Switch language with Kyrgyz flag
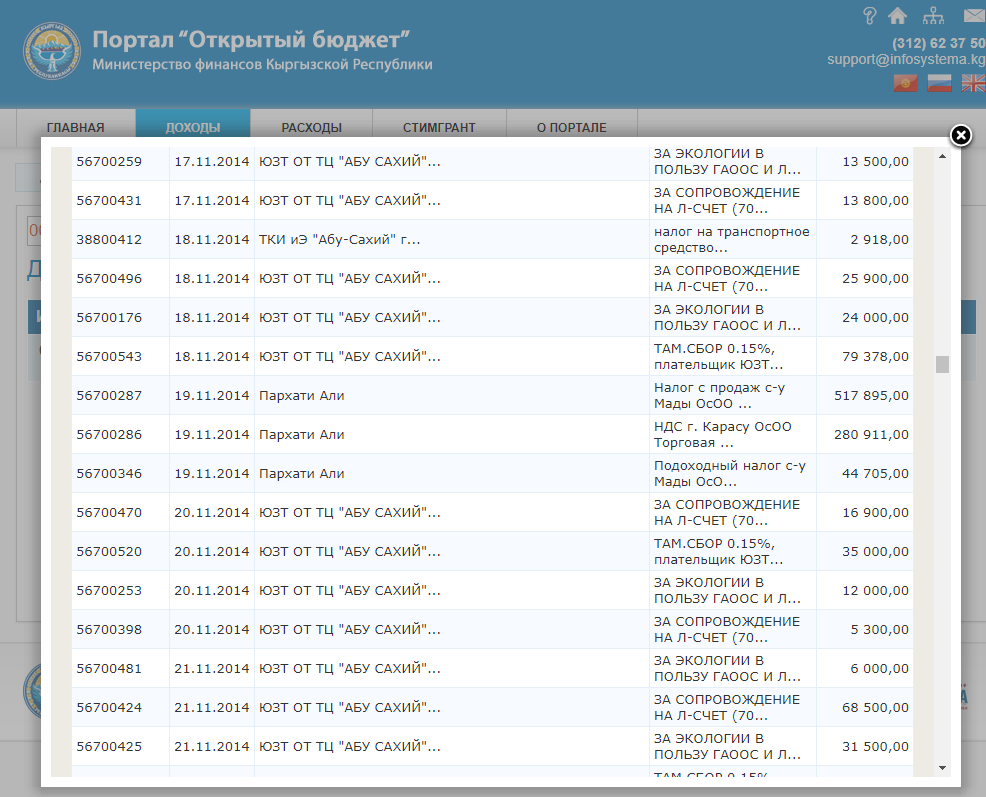Image resolution: width=986 pixels, height=797 pixels. (x=906, y=84)
